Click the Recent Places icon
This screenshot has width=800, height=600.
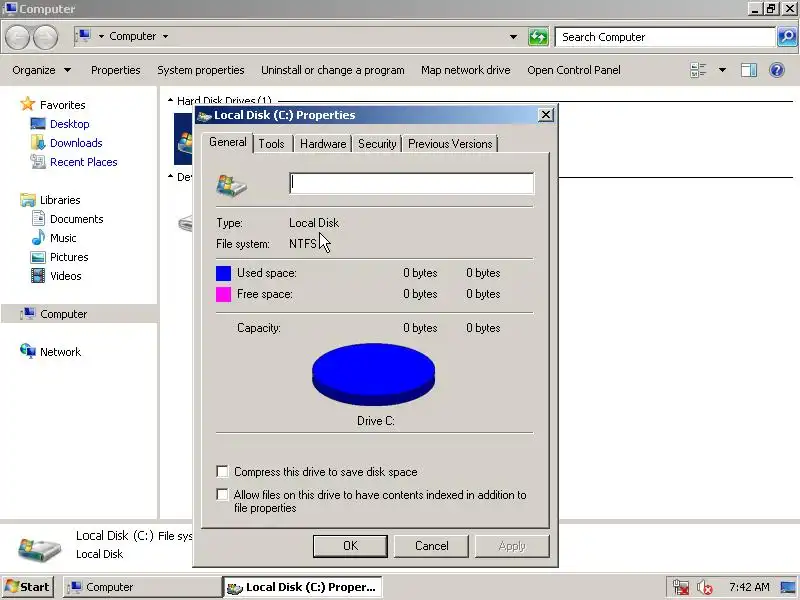point(38,162)
